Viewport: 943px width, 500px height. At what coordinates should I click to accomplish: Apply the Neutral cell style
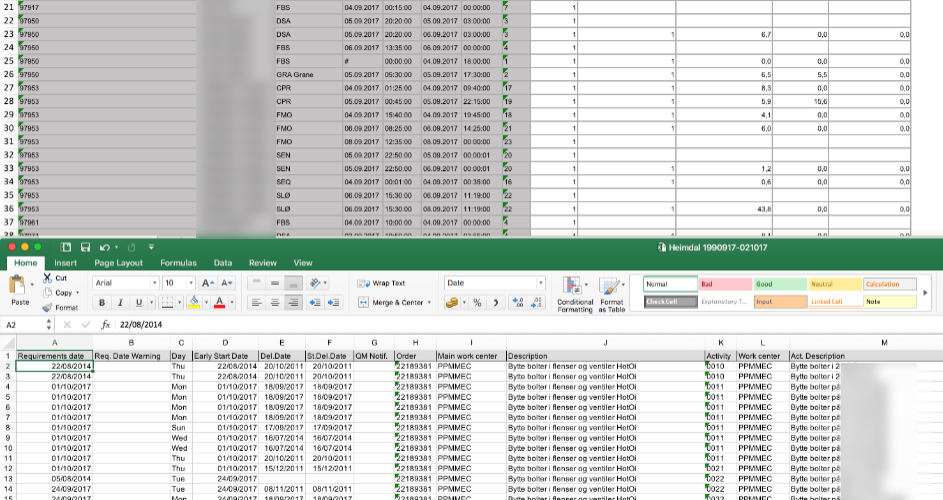pos(835,284)
